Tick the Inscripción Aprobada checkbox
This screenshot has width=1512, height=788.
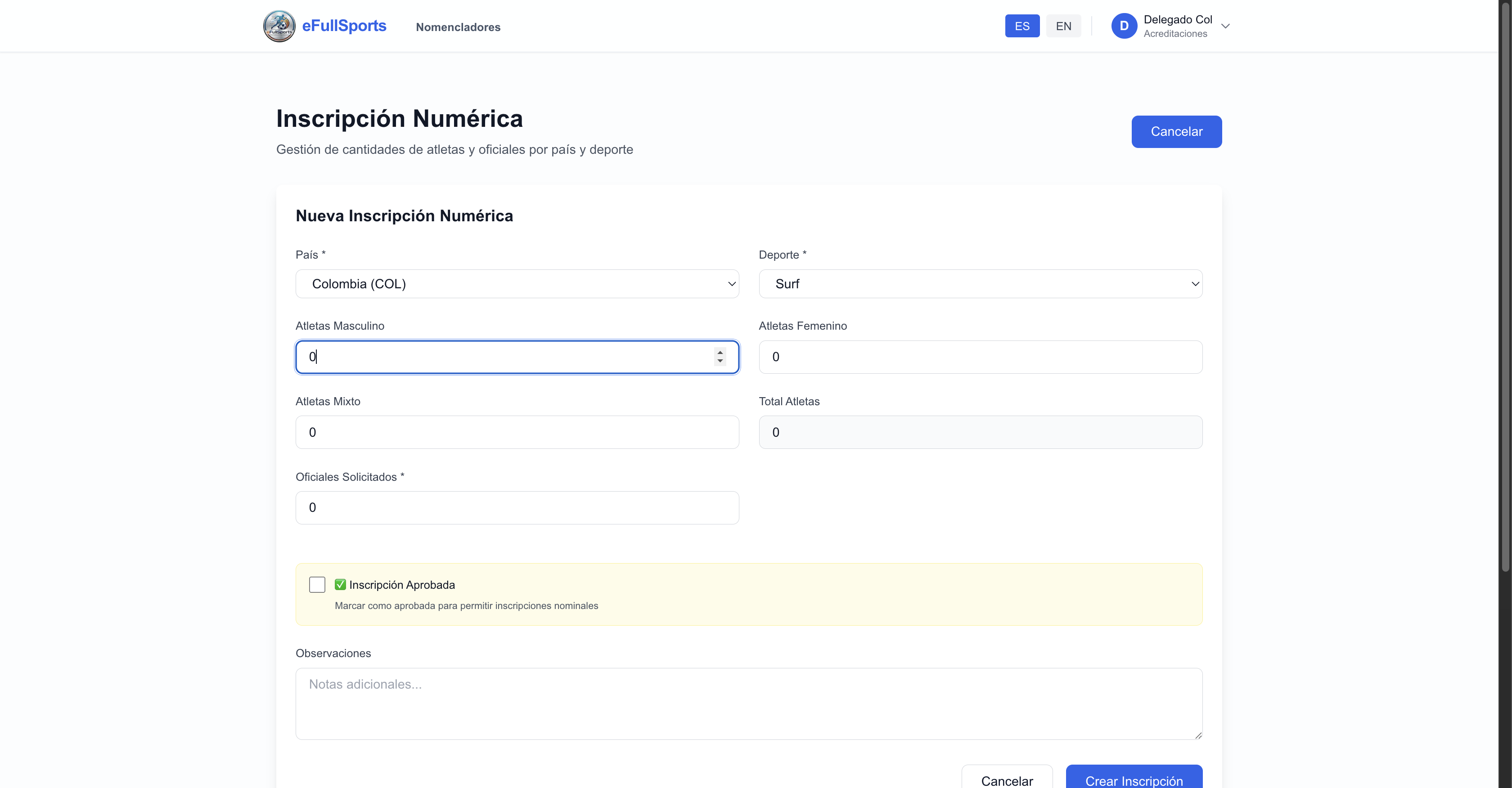coord(317,584)
